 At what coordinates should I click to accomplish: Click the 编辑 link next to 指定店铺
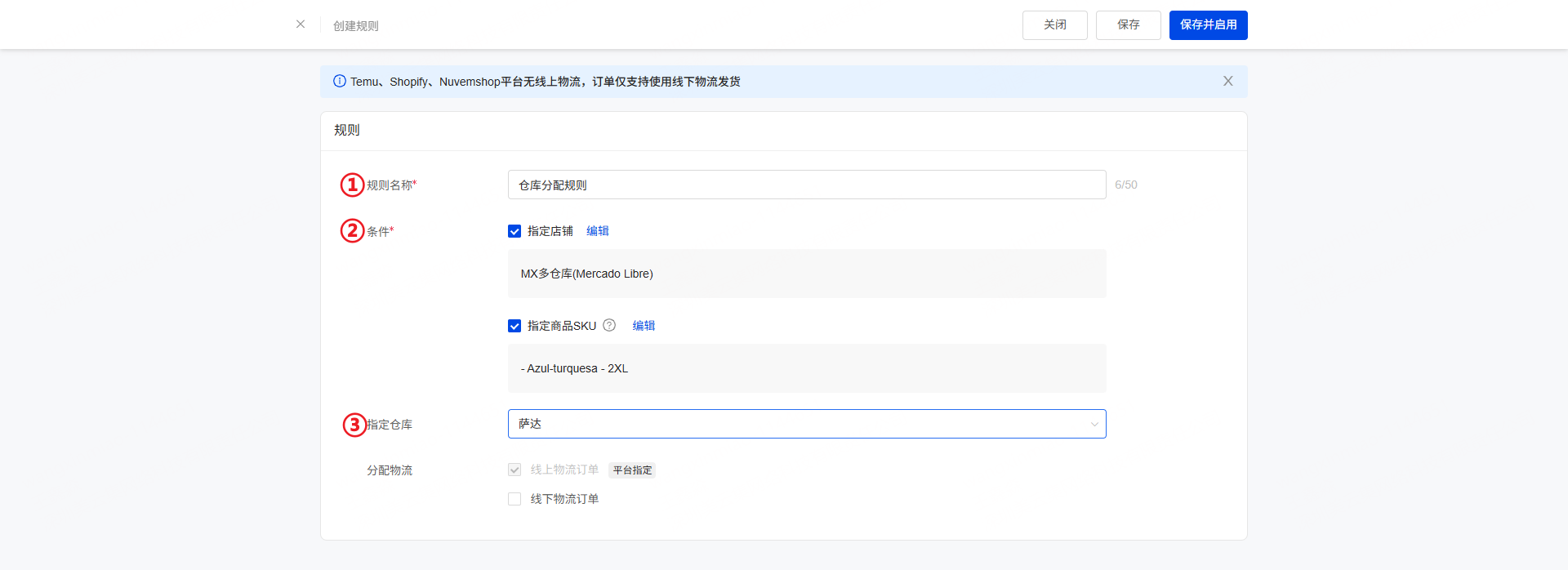coord(598,231)
